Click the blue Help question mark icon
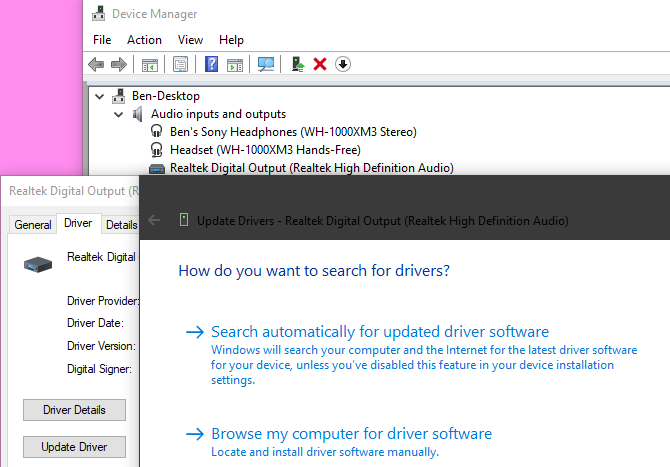670x467 pixels. click(x=211, y=64)
